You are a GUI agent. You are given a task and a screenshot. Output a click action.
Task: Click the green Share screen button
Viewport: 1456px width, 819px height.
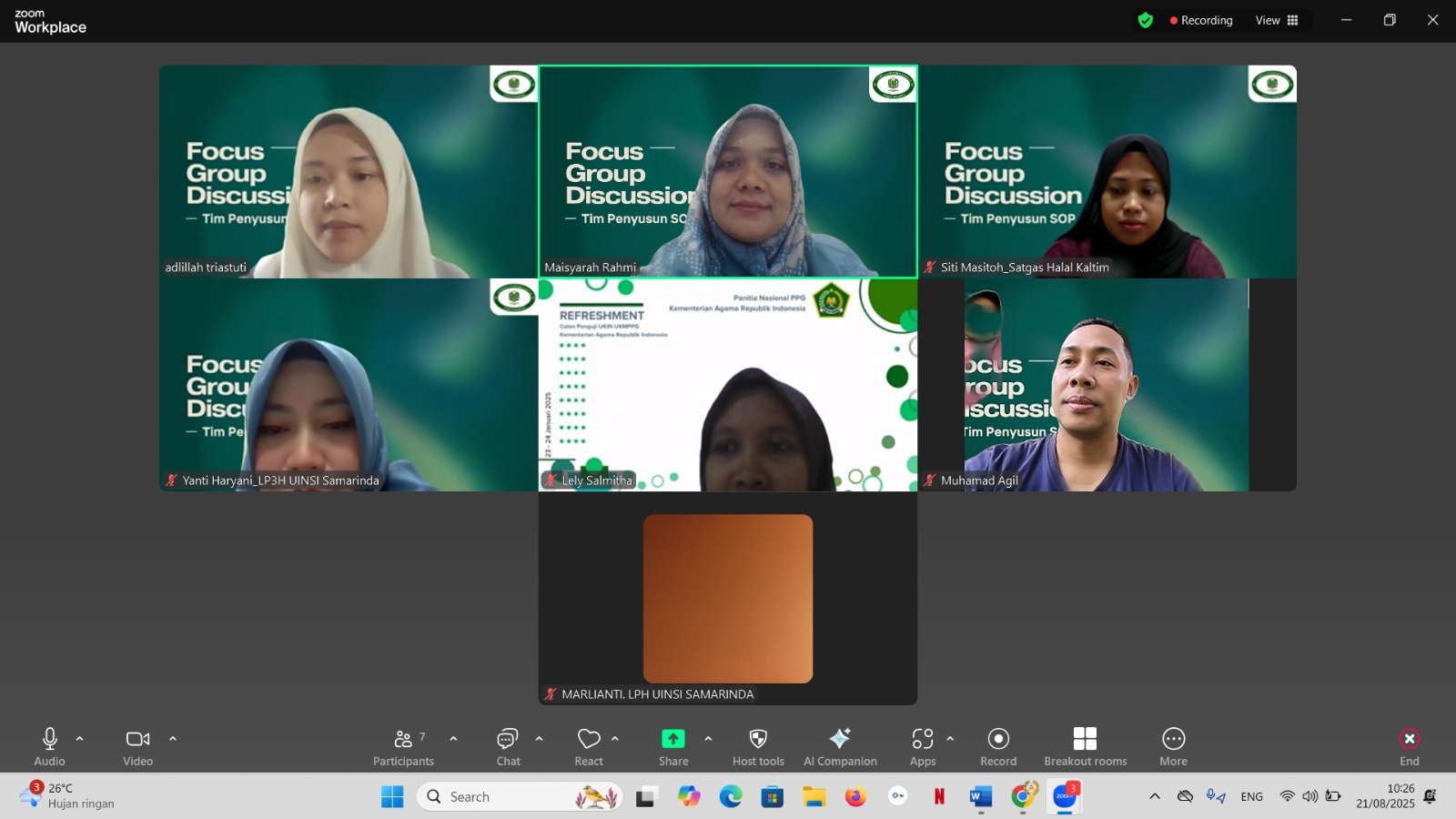673,739
